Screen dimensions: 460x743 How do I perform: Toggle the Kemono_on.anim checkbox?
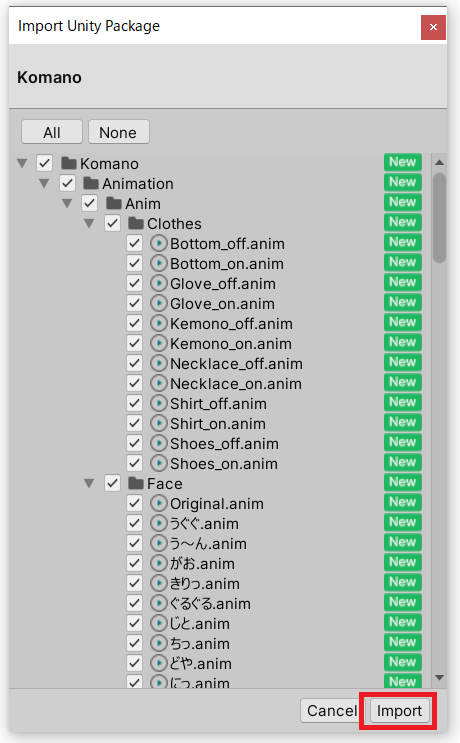point(135,343)
